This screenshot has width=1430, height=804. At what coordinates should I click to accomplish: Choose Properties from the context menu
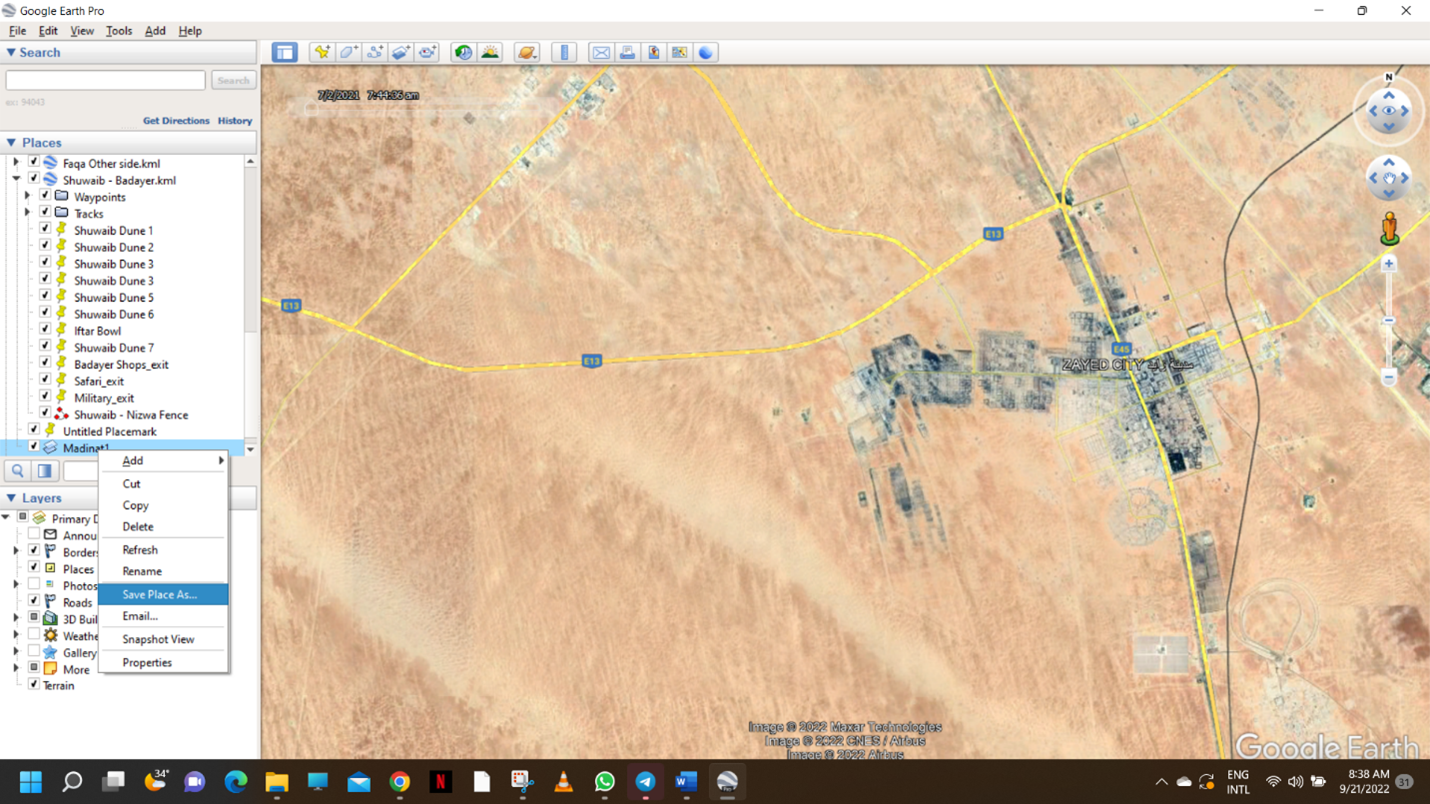pyautogui.click(x=163, y=662)
